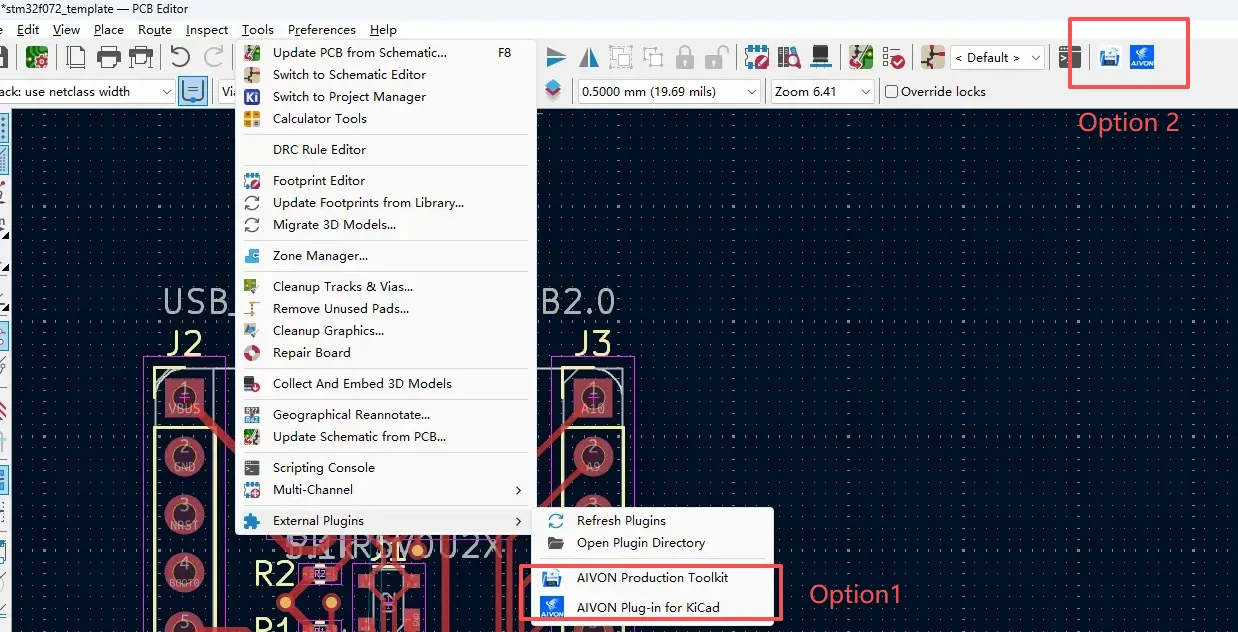Screen dimensions: 1238x632
Task: Open the Via size dropdown
Action: pos(226,91)
